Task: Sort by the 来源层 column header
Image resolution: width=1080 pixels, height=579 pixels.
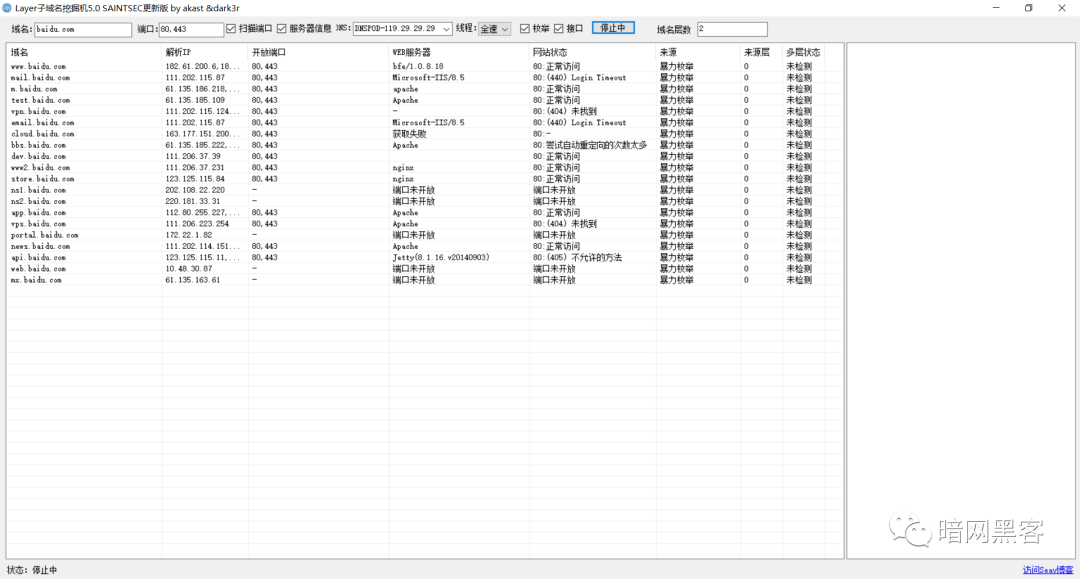Action: coord(761,52)
